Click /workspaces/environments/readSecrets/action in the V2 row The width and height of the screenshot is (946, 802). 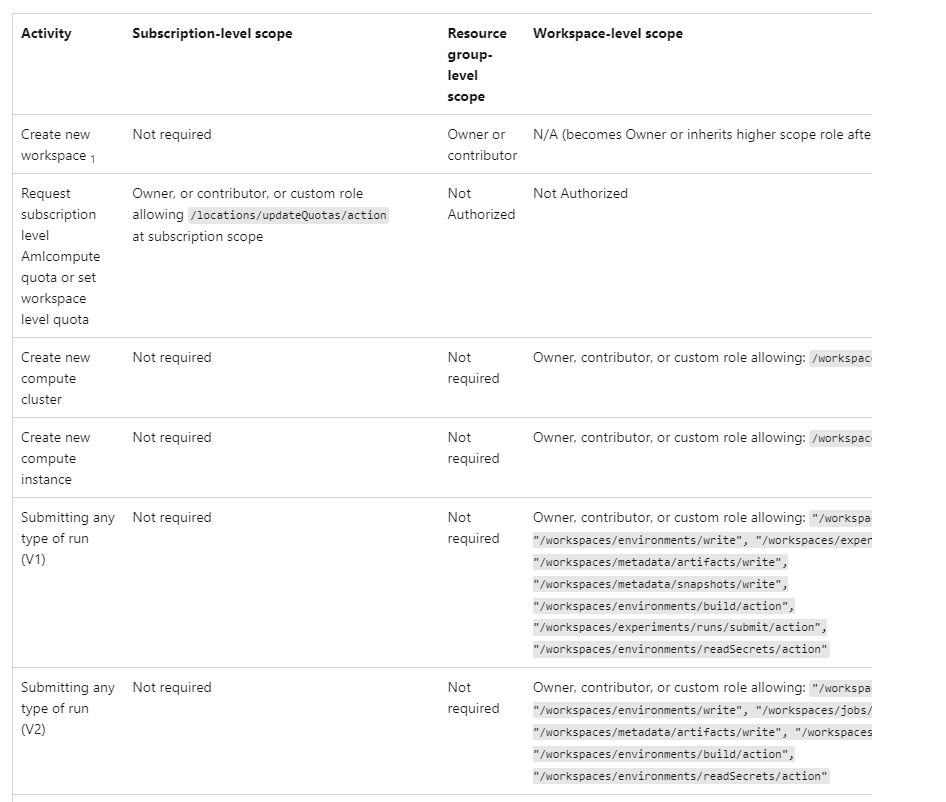[x=681, y=776]
